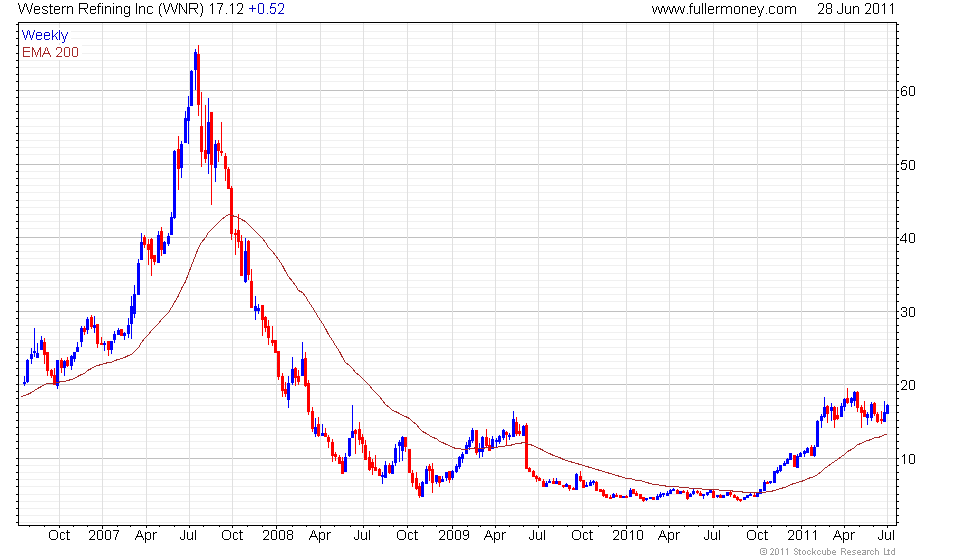Click the EMA 200 legend label

click(x=50, y=52)
